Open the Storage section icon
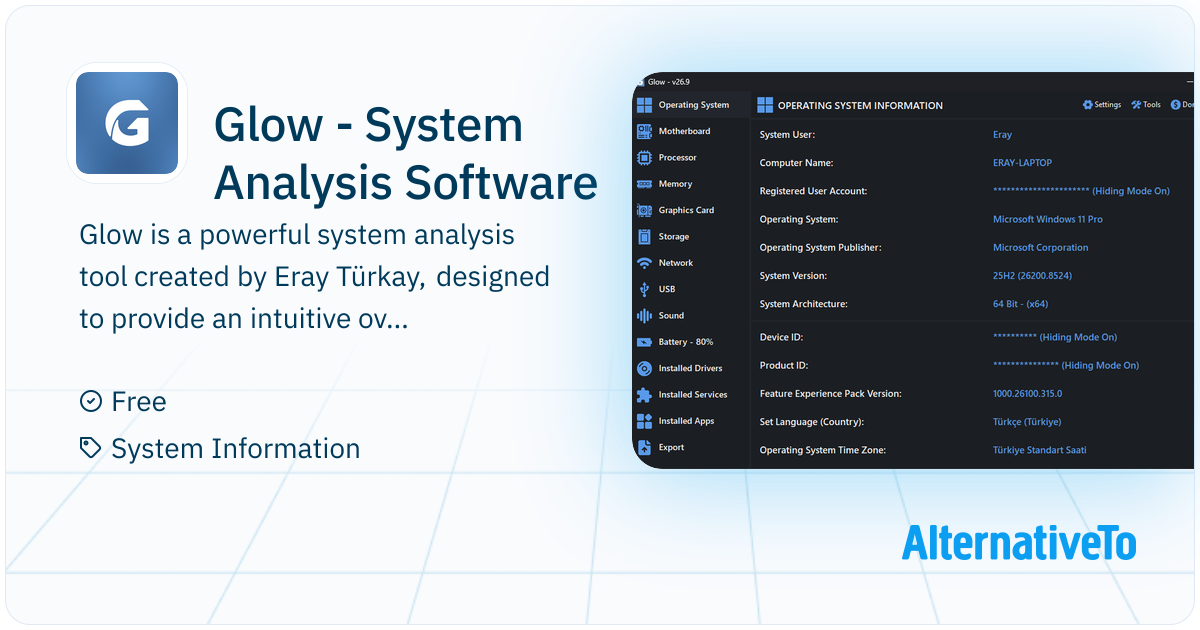1200x630 pixels. [x=644, y=237]
